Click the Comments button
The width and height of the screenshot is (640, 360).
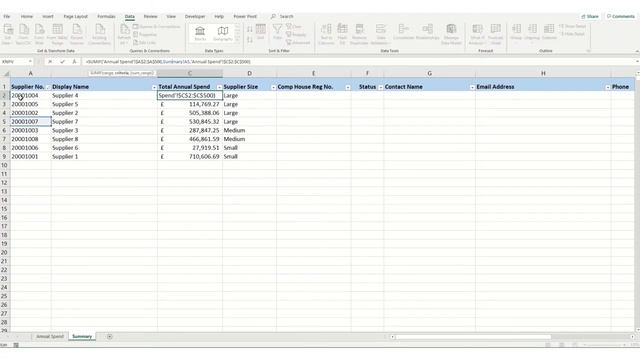point(620,16)
